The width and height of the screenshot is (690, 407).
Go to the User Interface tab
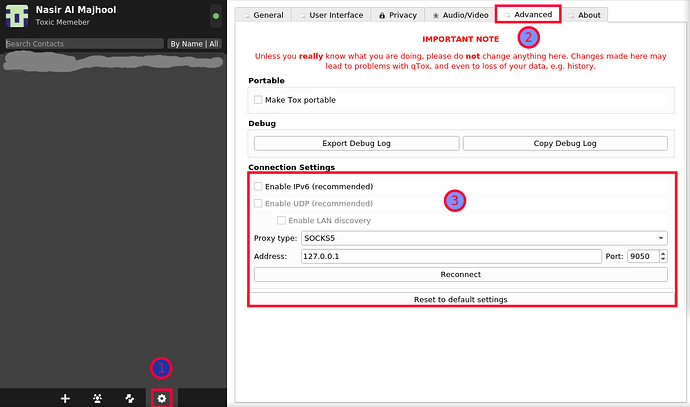[x=331, y=15]
